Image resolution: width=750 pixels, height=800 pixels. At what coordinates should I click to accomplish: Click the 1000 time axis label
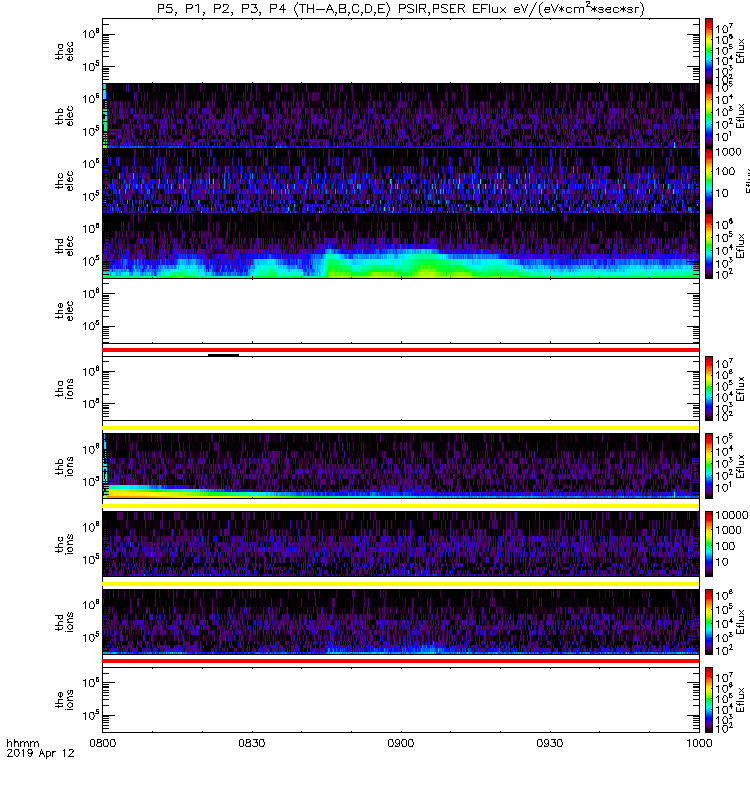[699, 743]
